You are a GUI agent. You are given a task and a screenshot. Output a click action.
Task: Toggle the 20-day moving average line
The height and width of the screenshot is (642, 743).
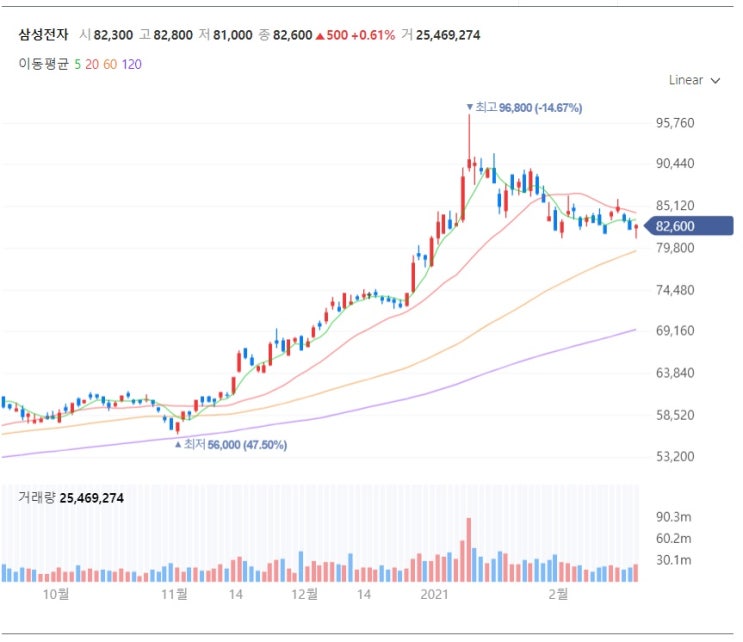92,64
